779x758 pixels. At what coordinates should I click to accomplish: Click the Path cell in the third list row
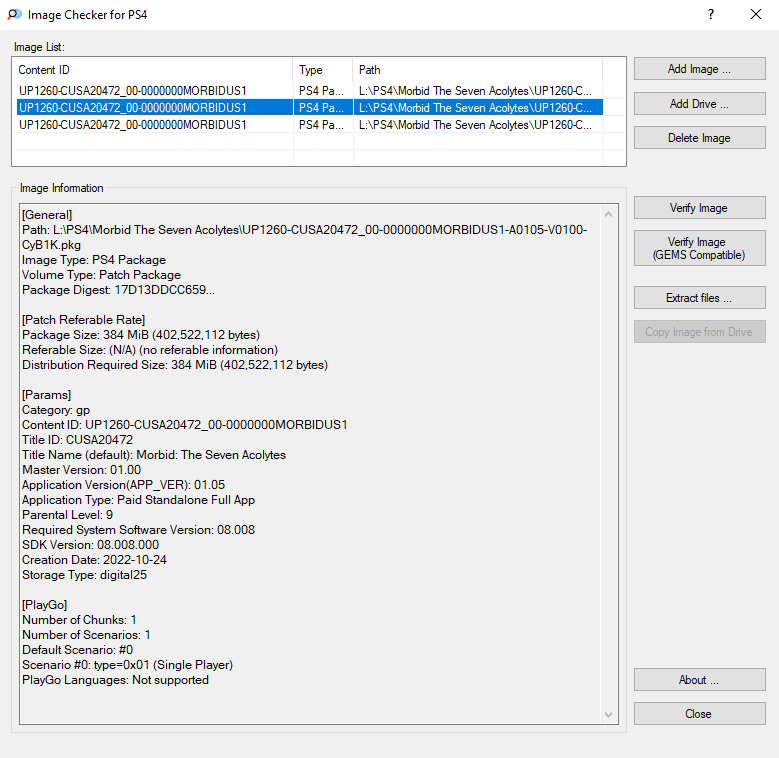pyautogui.click(x=478, y=125)
